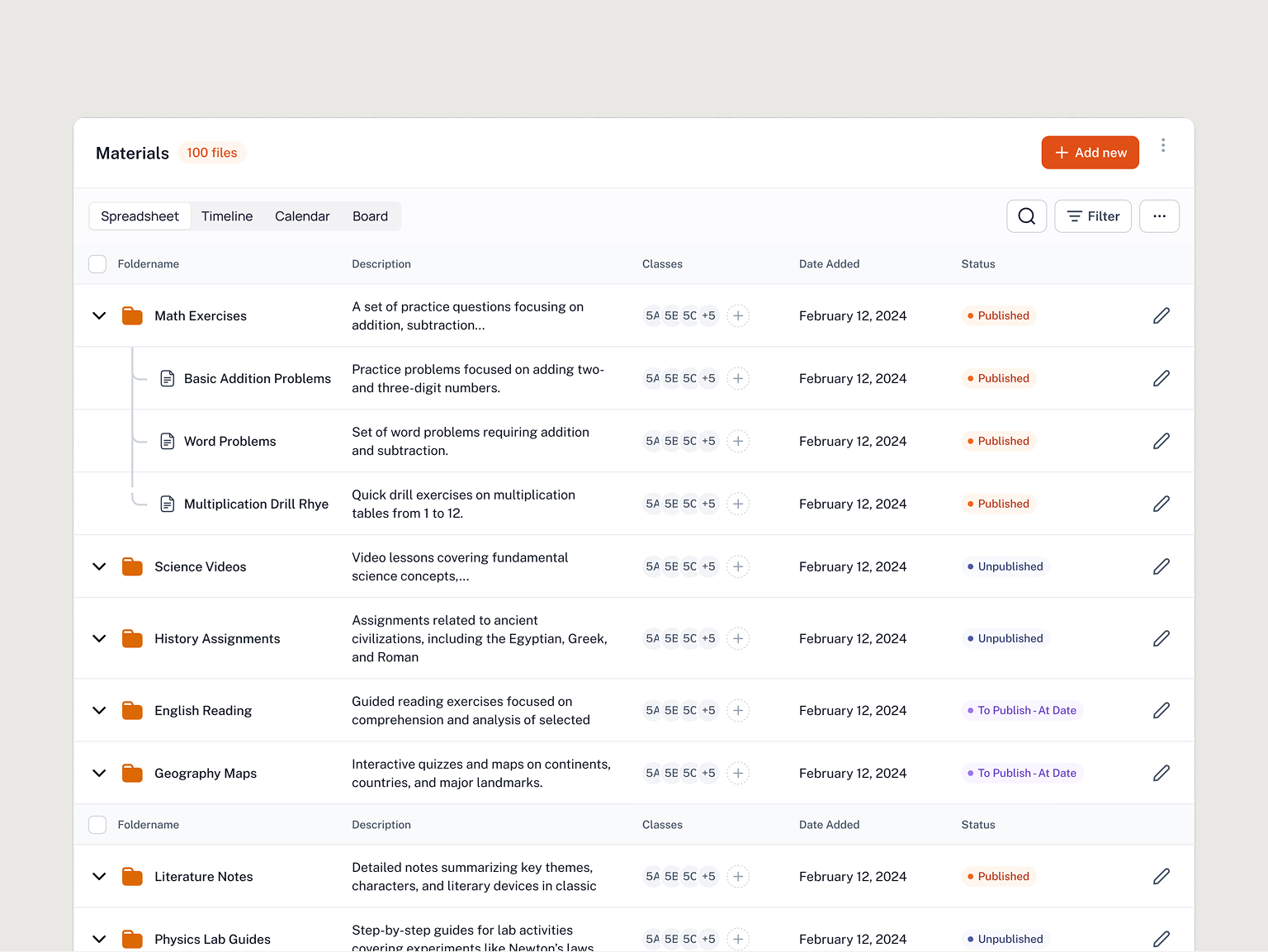Click the Word Problems document icon
Screen dimensions: 1268x952
point(168,441)
